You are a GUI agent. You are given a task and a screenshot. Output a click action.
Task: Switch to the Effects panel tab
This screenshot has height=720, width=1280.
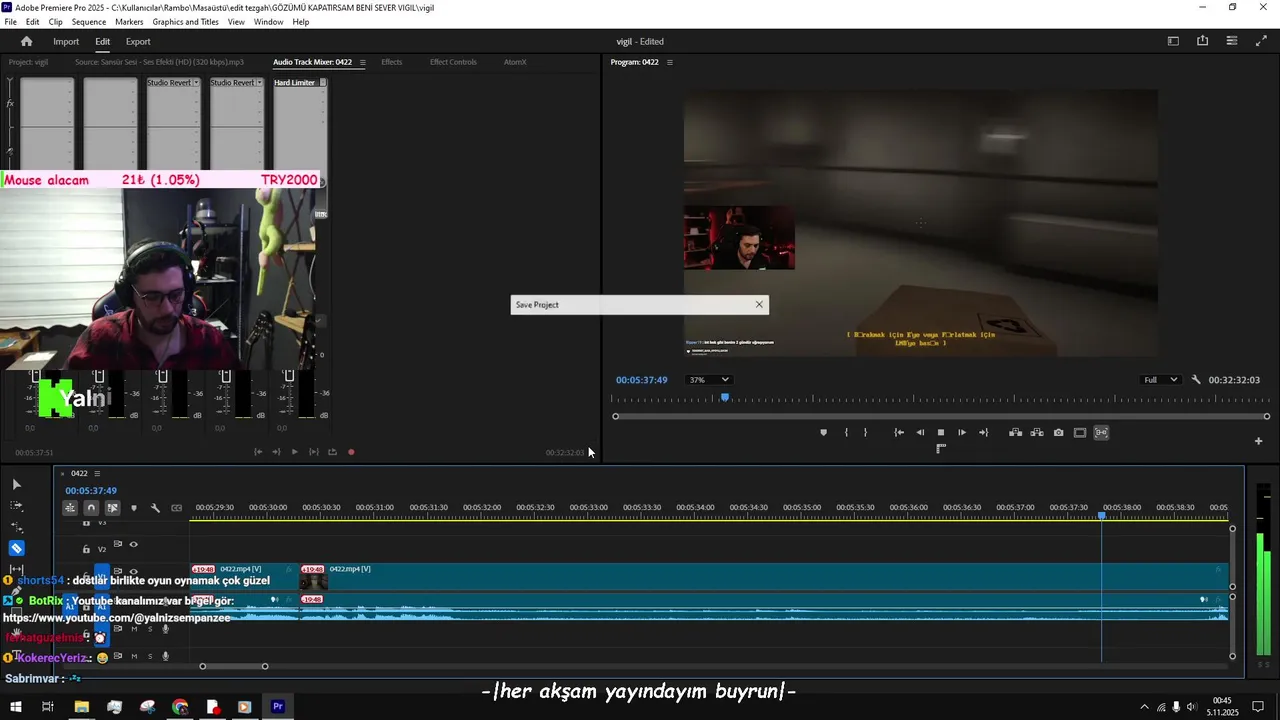point(392,62)
